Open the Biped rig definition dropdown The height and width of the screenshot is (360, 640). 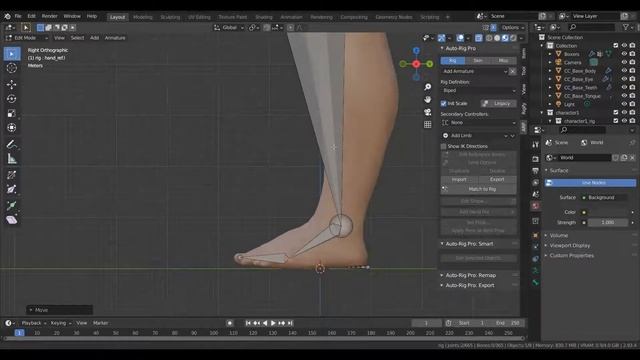[478, 91]
